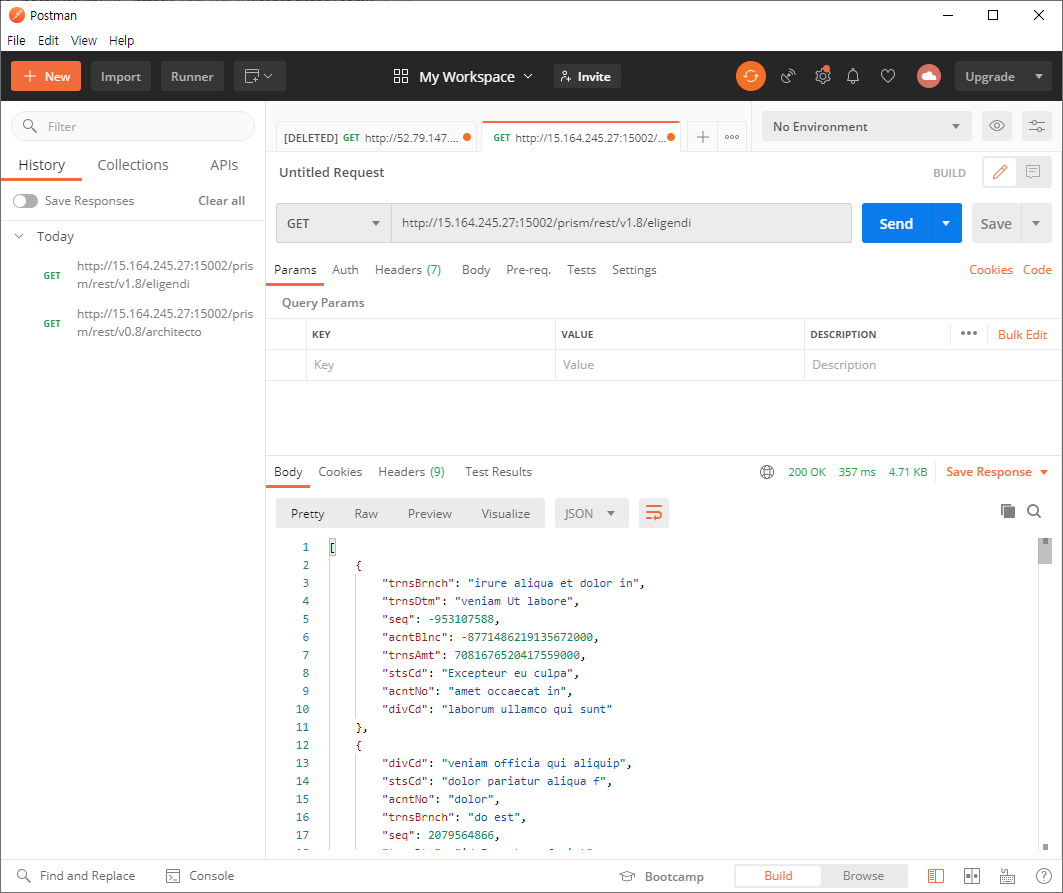Click the globe network icon in response
Image resolution: width=1063 pixels, height=893 pixels.
767,472
